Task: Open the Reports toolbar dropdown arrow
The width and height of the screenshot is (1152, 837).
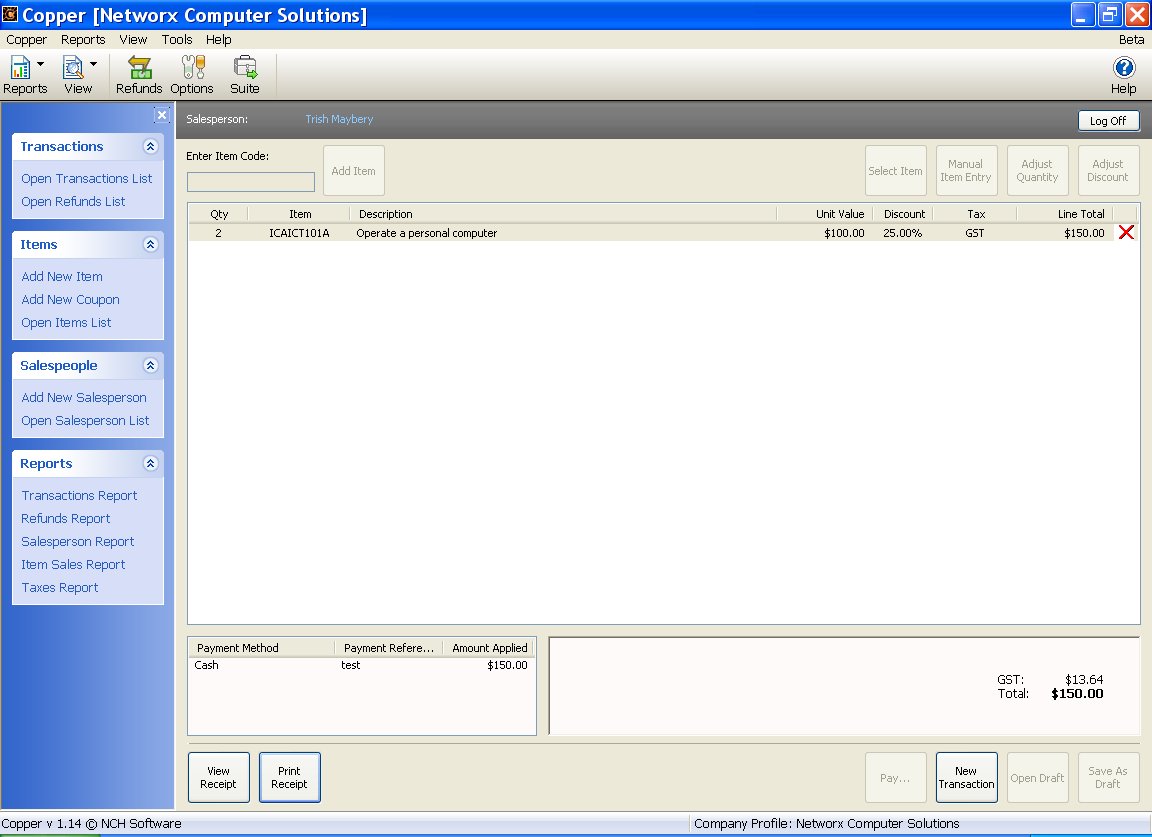Action: coord(43,62)
